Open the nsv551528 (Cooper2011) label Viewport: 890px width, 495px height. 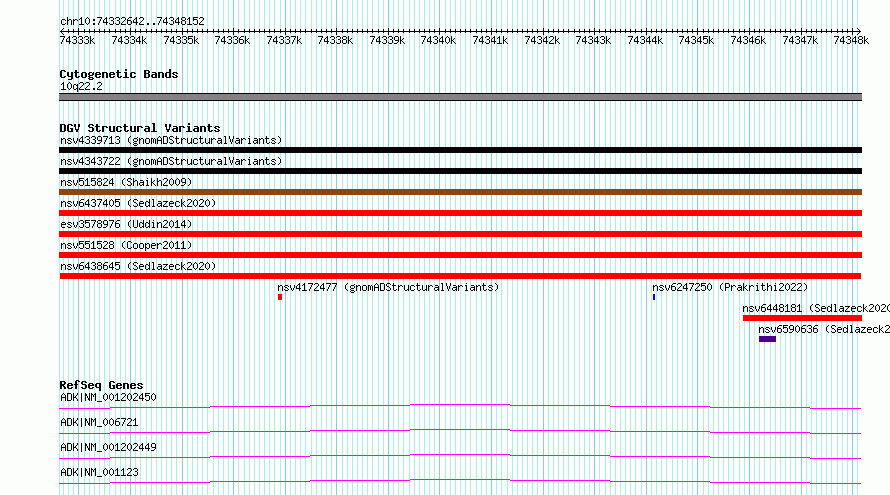tap(126, 245)
